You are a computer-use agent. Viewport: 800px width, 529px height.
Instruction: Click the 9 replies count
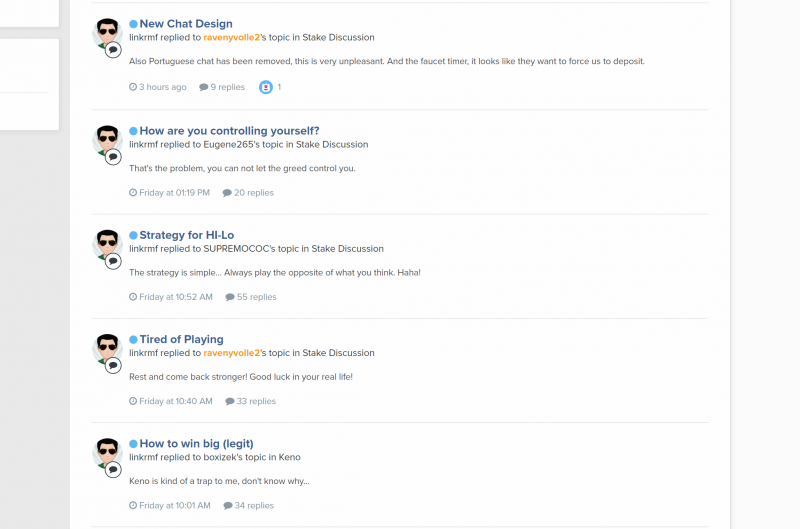(x=228, y=87)
